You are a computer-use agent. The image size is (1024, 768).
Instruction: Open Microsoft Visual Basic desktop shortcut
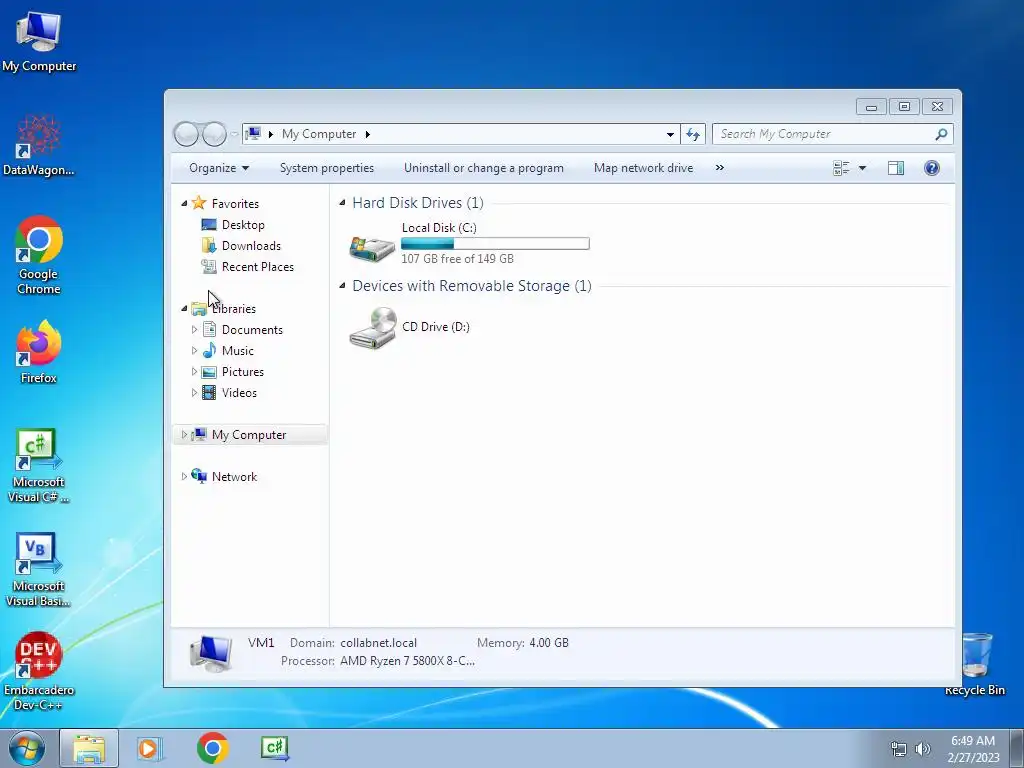(39, 569)
